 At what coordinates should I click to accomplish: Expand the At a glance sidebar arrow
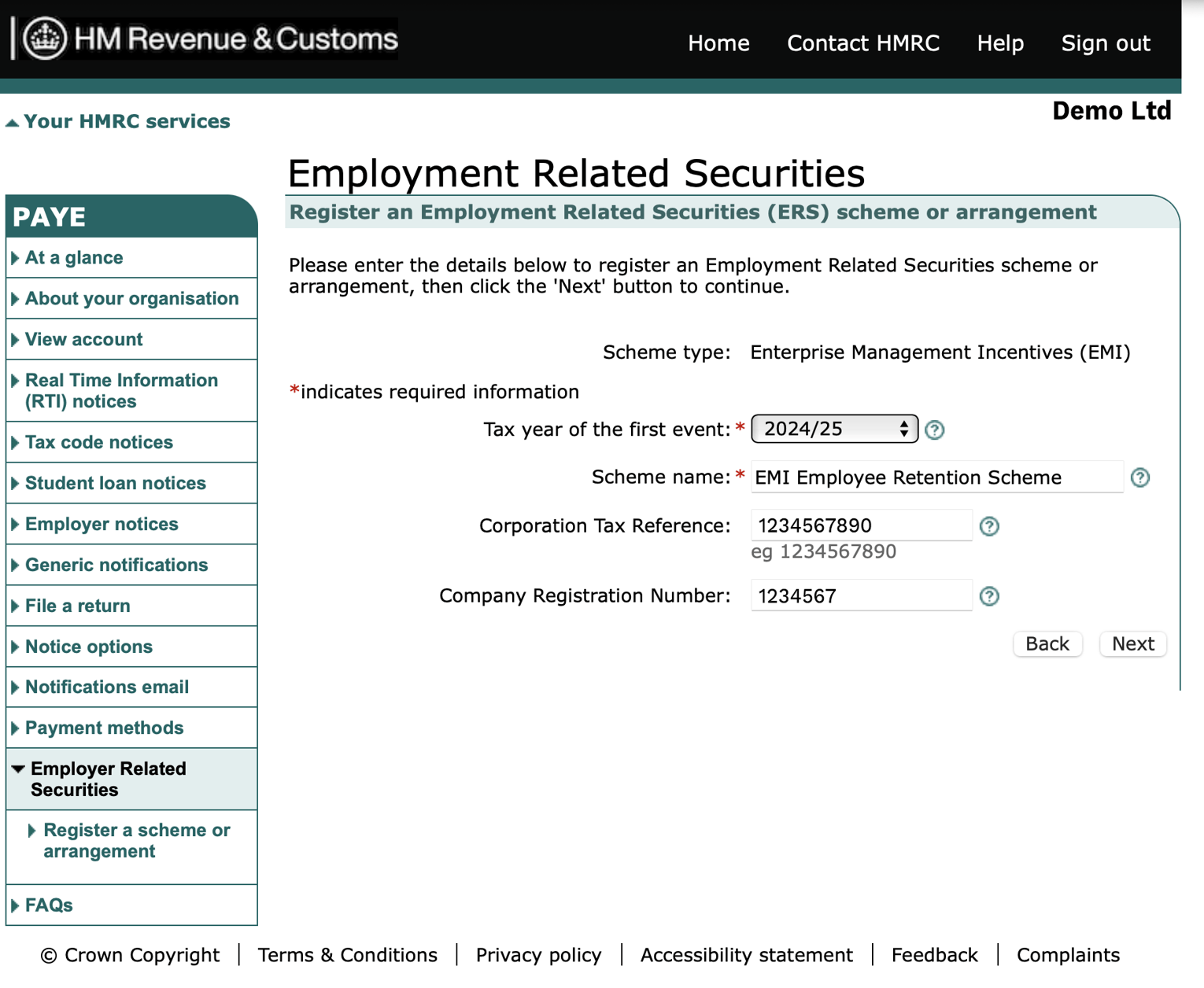tap(15, 257)
